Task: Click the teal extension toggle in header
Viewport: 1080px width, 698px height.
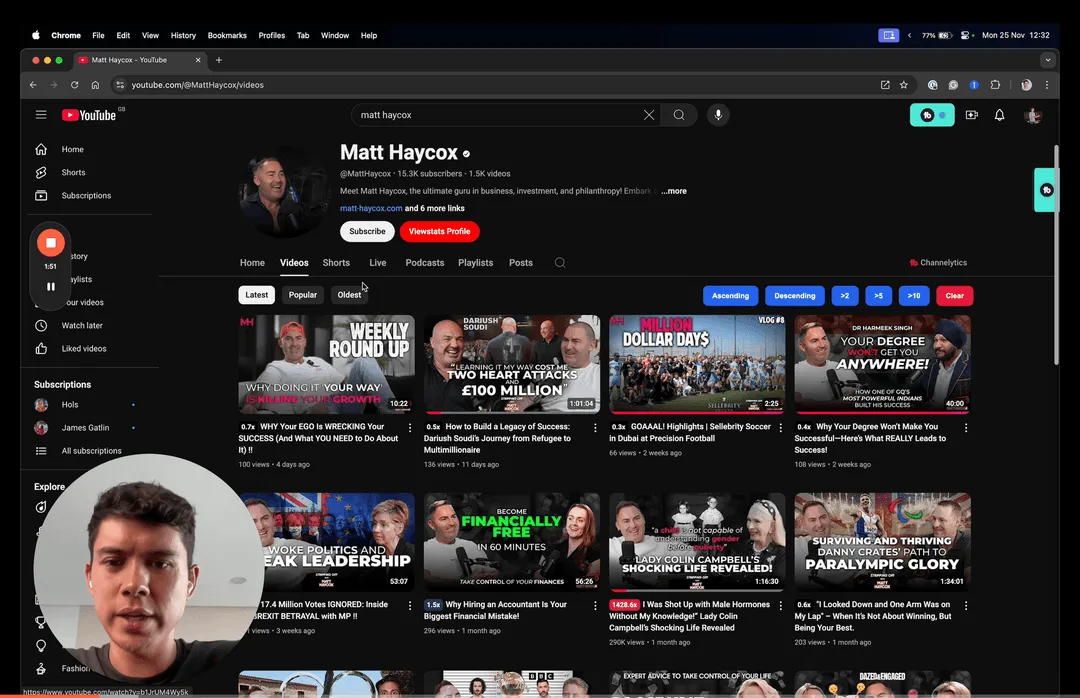Action: (x=932, y=115)
